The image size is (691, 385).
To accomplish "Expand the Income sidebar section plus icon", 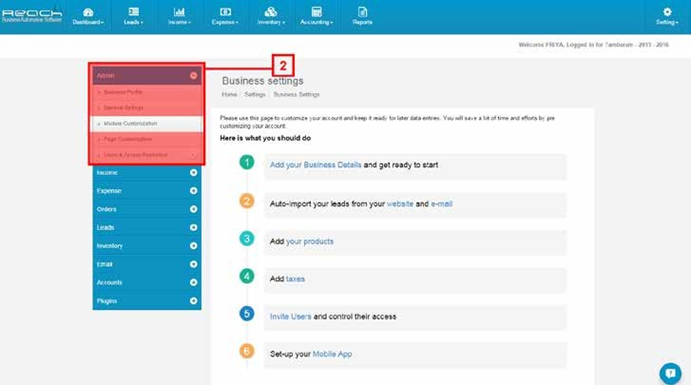I will pos(193,173).
